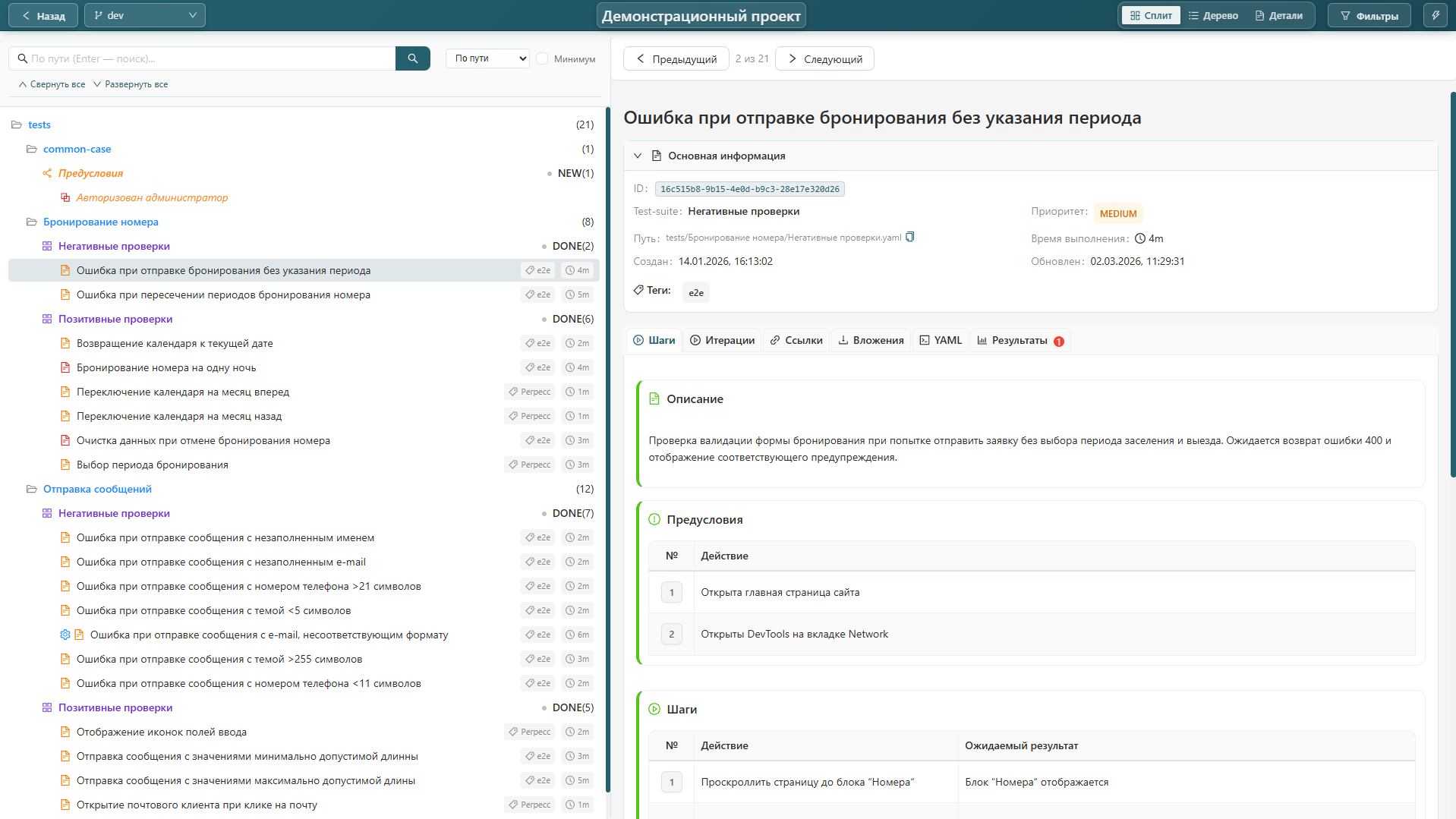The width and height of the screenshot is (1456, 819).
Task: Copy the test path with the copy icon
Action: pos(910,238)
